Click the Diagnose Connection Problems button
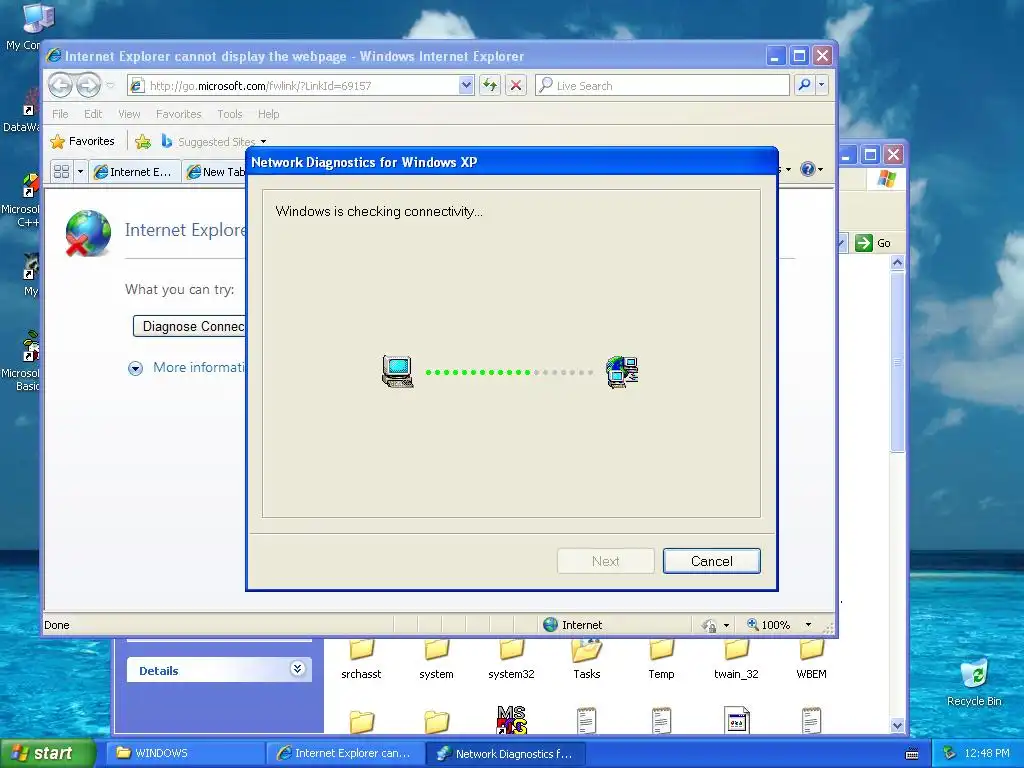 click(189, 326)
